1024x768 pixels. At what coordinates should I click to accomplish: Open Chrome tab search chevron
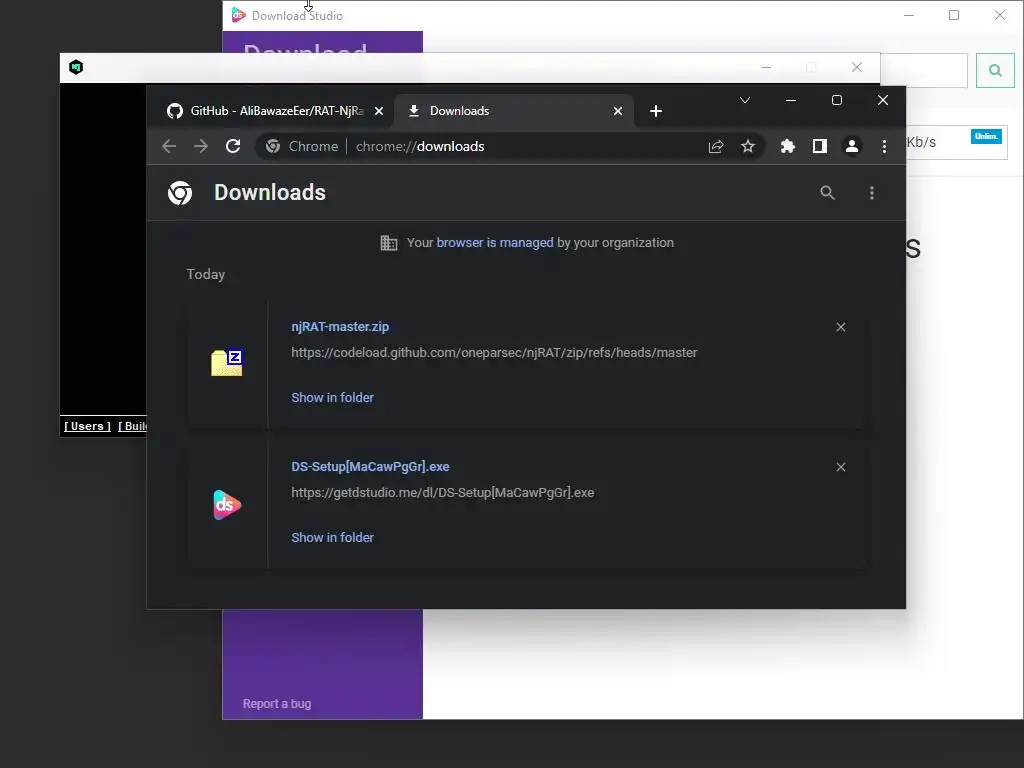744,100
